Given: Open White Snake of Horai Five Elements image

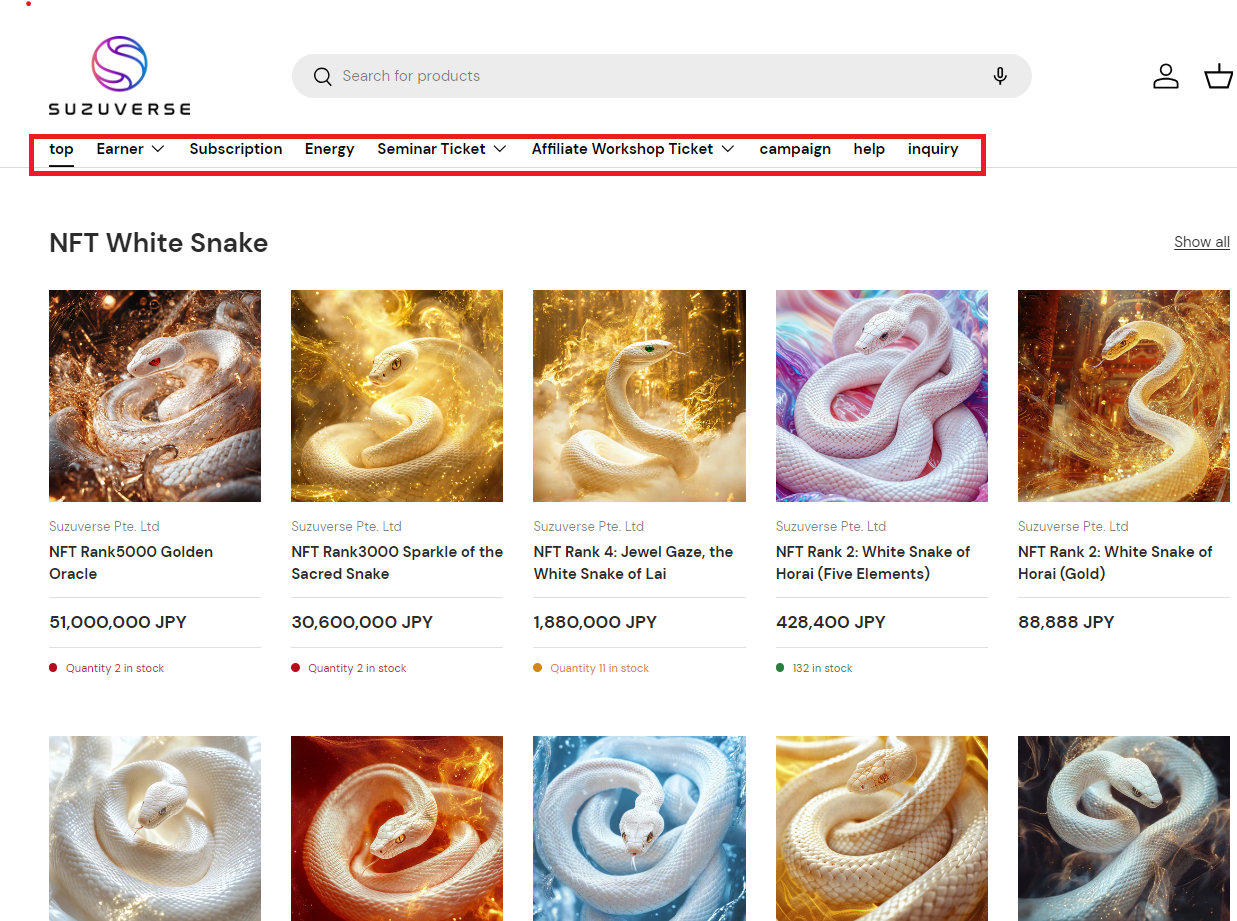Looking at the screenshot, I should pos(881,396).
